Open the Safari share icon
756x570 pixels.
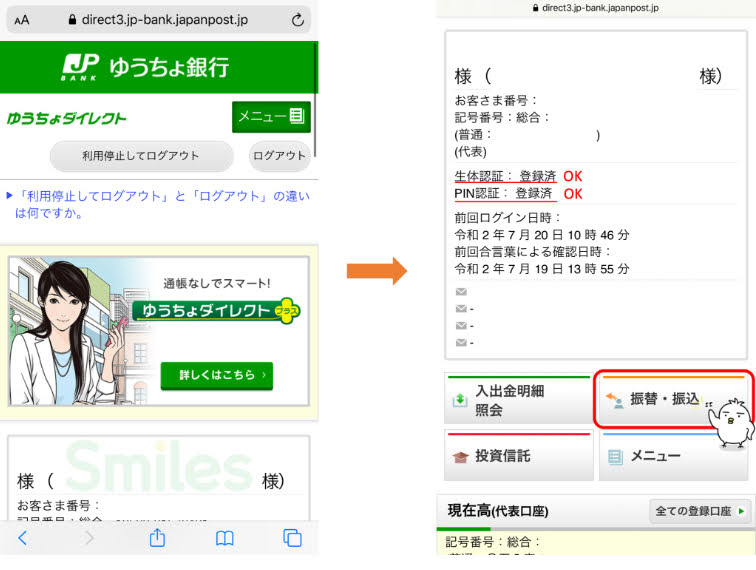coord(157,537)
